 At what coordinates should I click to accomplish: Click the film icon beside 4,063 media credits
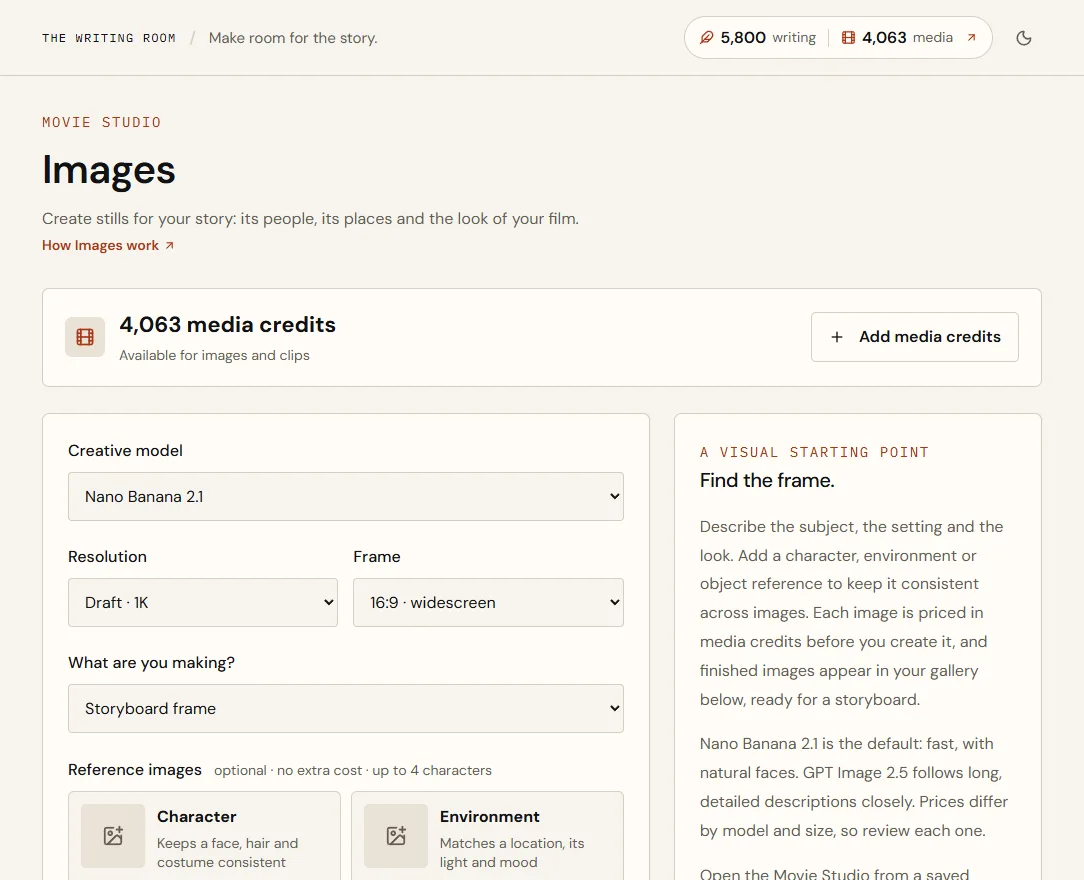85,337
